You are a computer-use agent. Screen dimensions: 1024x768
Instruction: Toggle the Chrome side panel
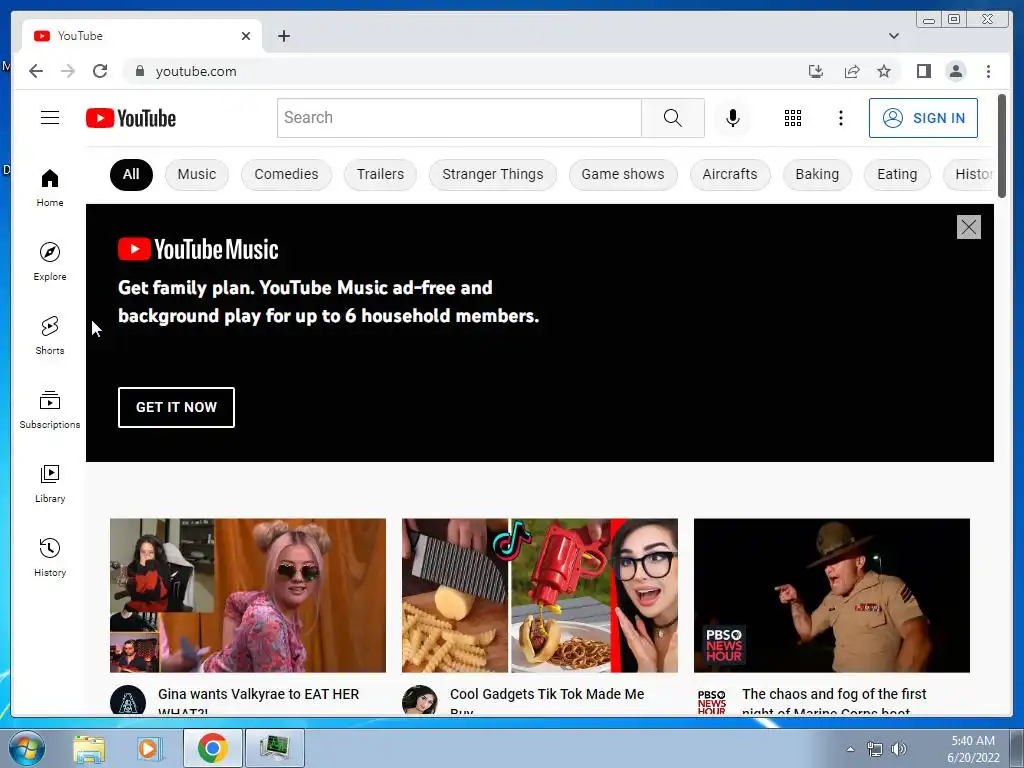pyautogui.click(x=923, y=71)
